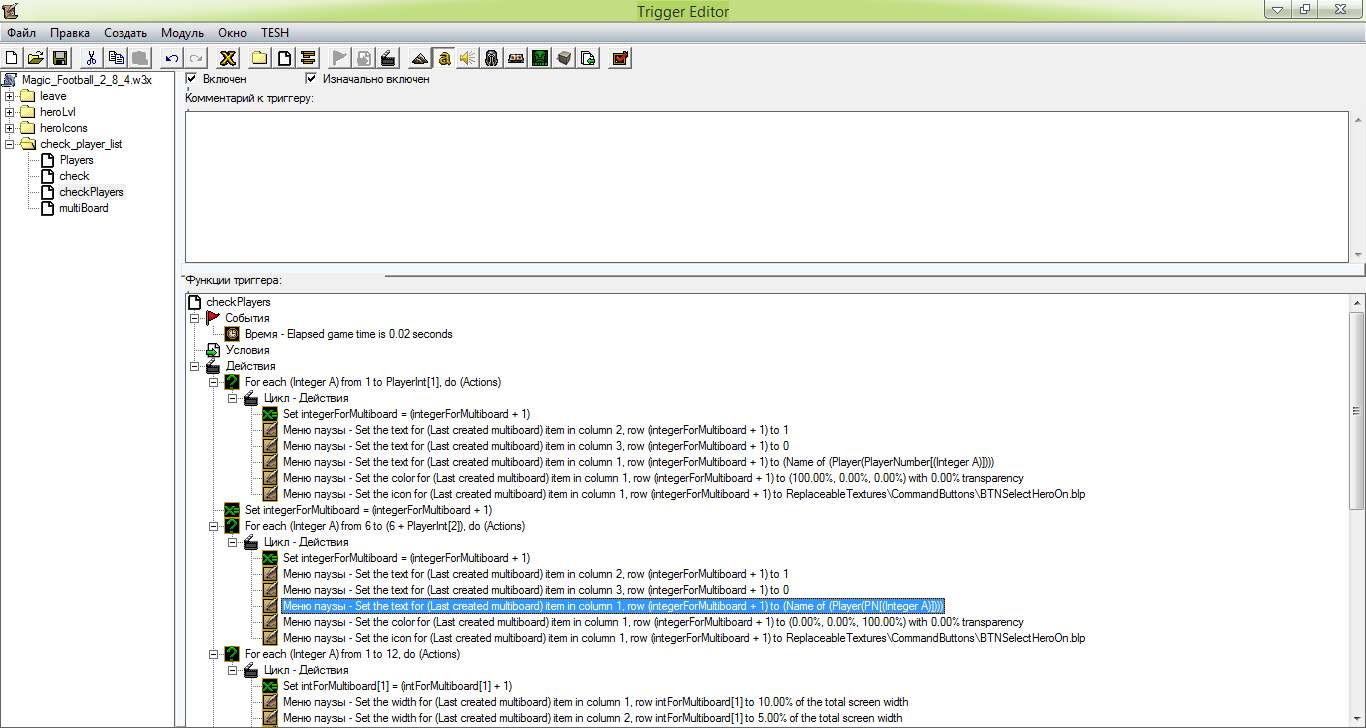Expand the leave folder

[9, 96]
